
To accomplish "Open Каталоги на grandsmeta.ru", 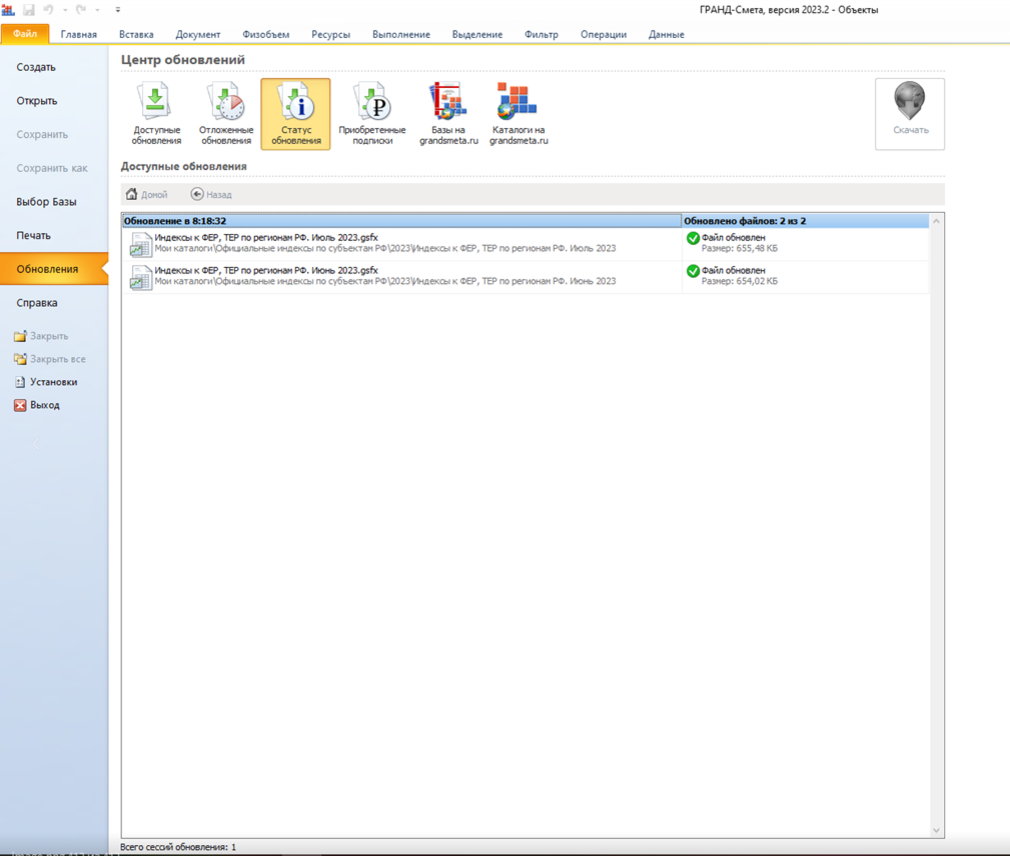I will (518, 114).
